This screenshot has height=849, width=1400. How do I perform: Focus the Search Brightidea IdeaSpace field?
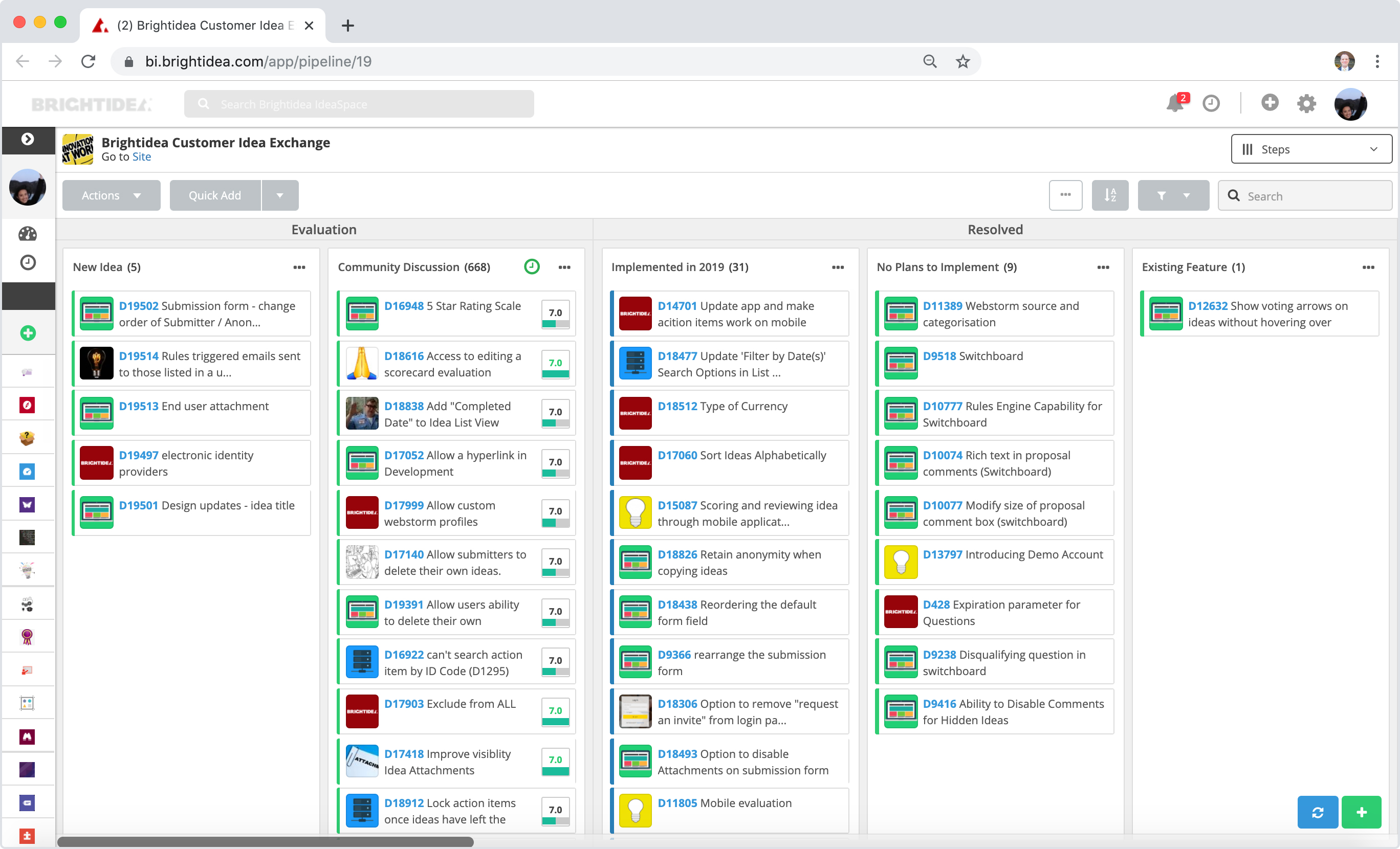359,104
